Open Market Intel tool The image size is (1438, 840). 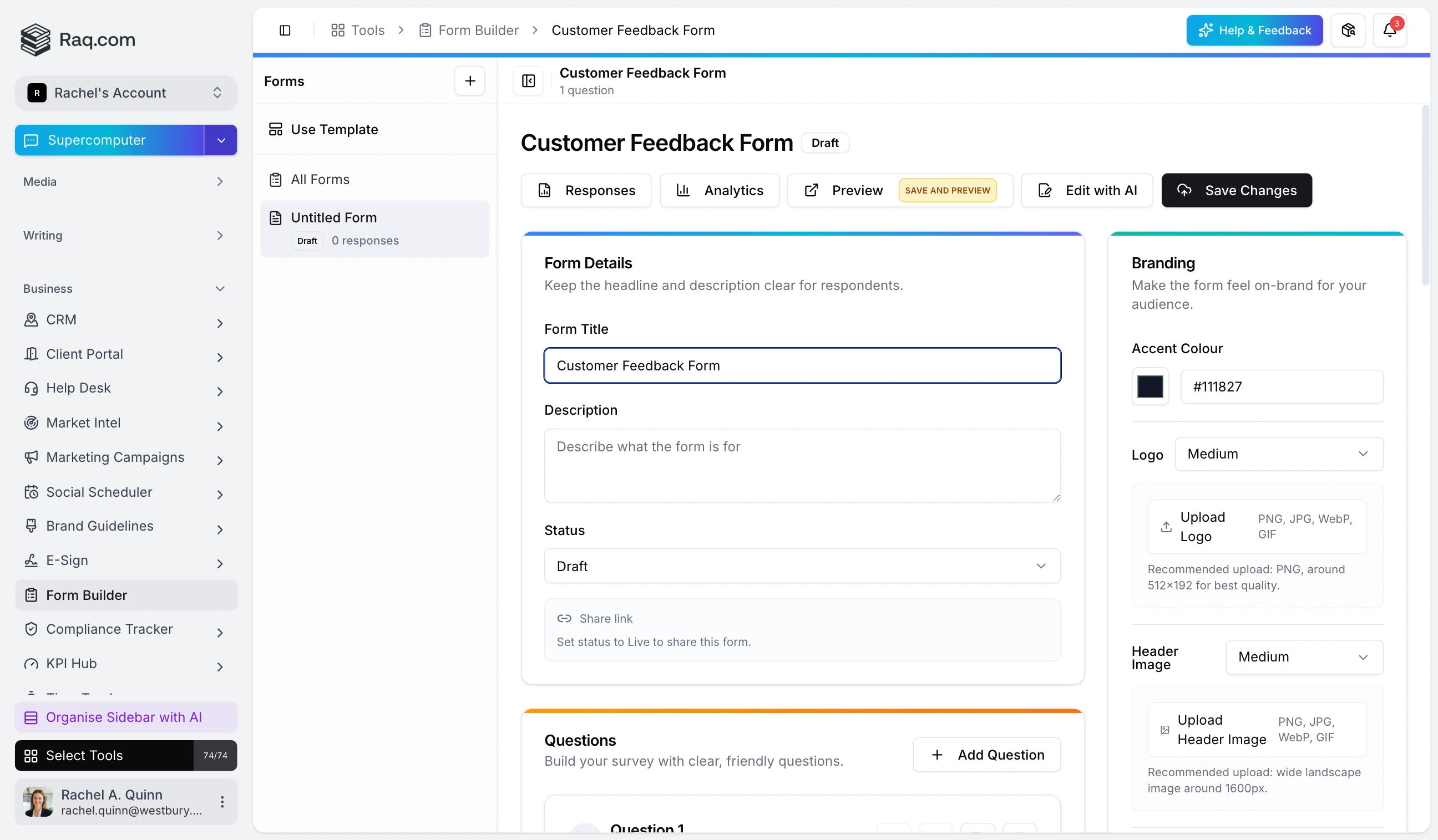pyautogui.click(x=125, y=423)
